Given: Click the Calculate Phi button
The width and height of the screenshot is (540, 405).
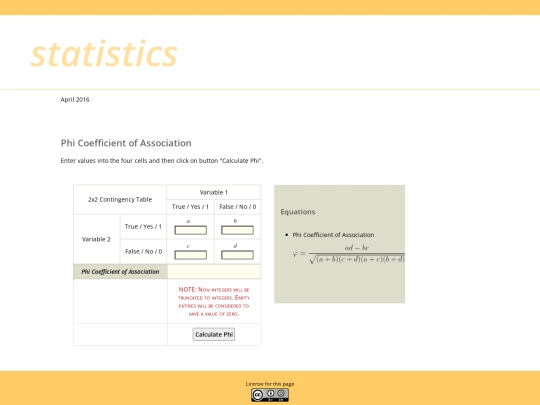Looking at the screenshot, I should [x=214, y=334].
